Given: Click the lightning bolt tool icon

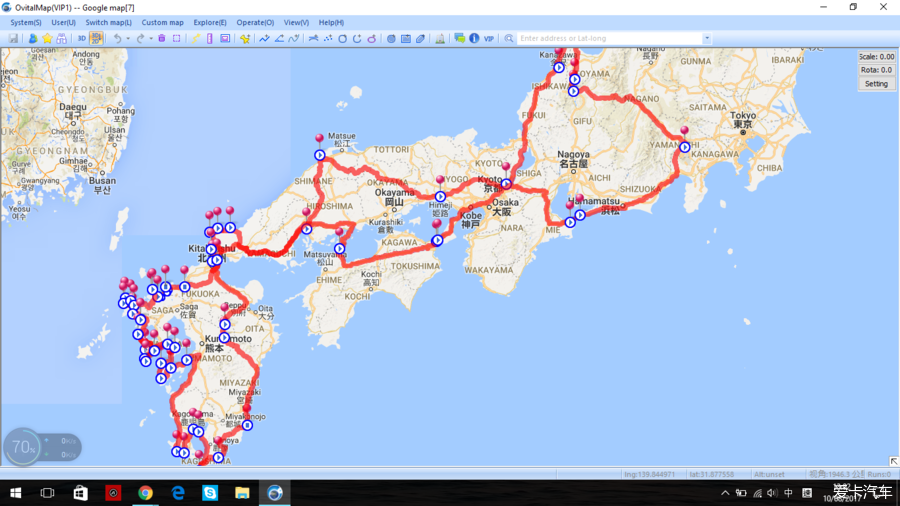Looking at the screenshot, I should [x=196, y=38].
